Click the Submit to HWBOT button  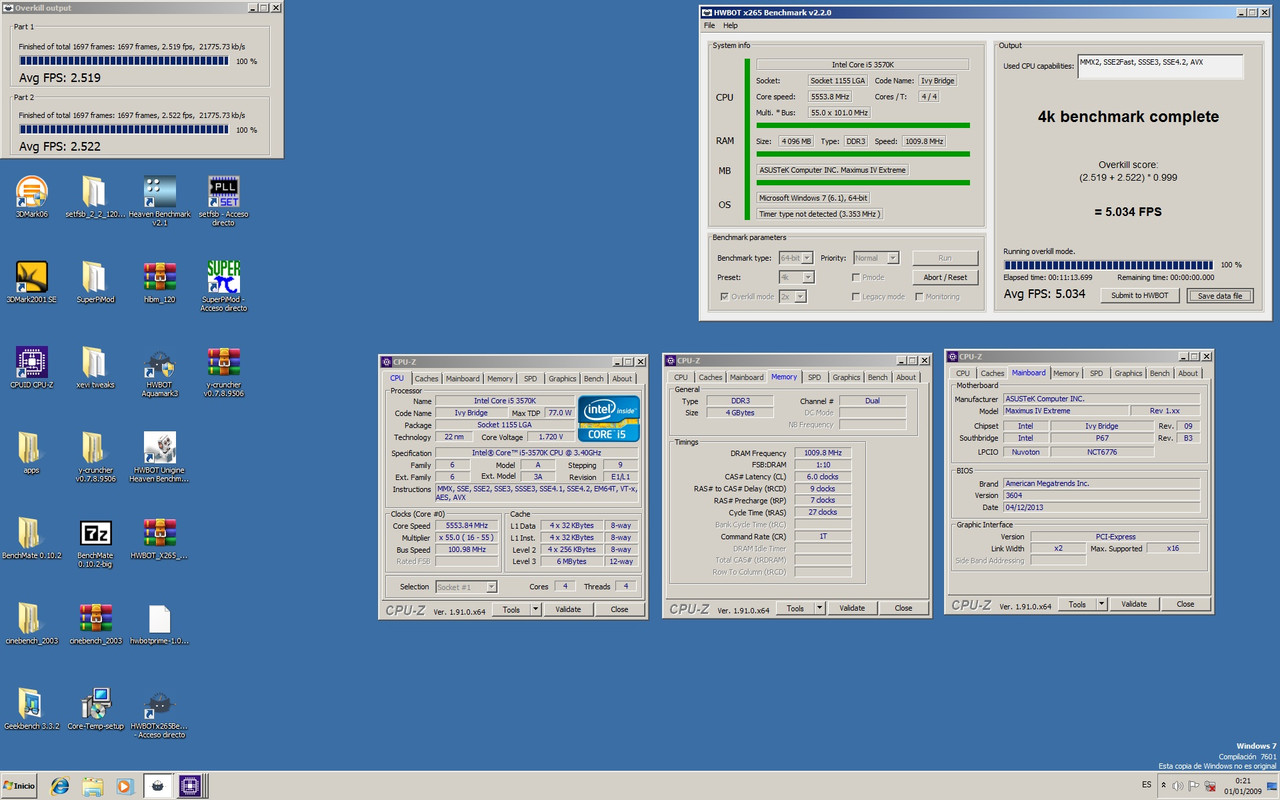pyautogui.click(x=1140, y=295)
